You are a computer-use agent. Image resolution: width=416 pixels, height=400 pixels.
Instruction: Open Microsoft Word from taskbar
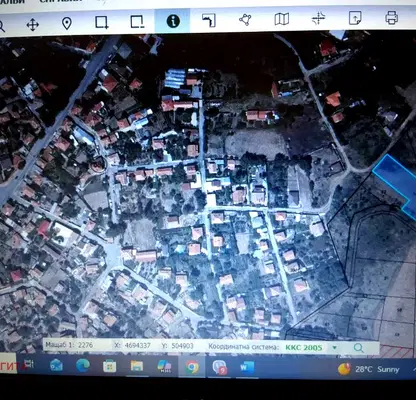coord(247,368)
